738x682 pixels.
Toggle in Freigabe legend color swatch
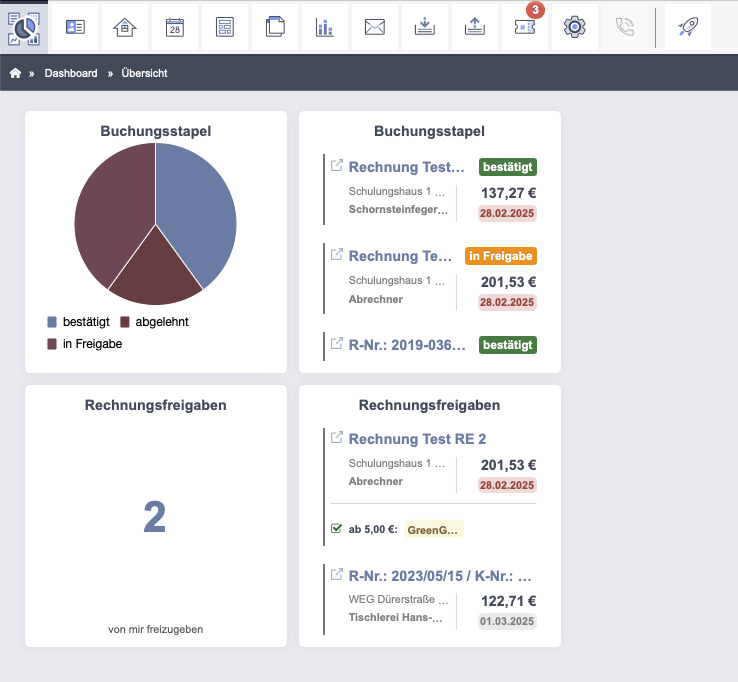pos(52,344)
